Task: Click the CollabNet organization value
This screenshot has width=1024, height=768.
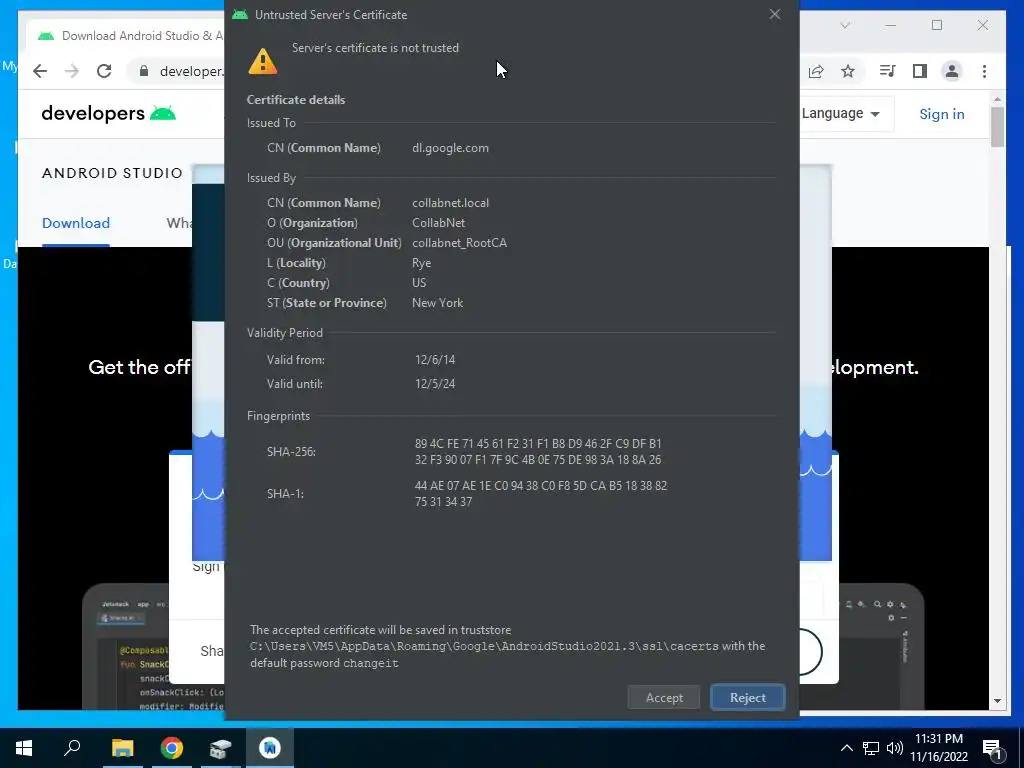Action: coord(438,223)
